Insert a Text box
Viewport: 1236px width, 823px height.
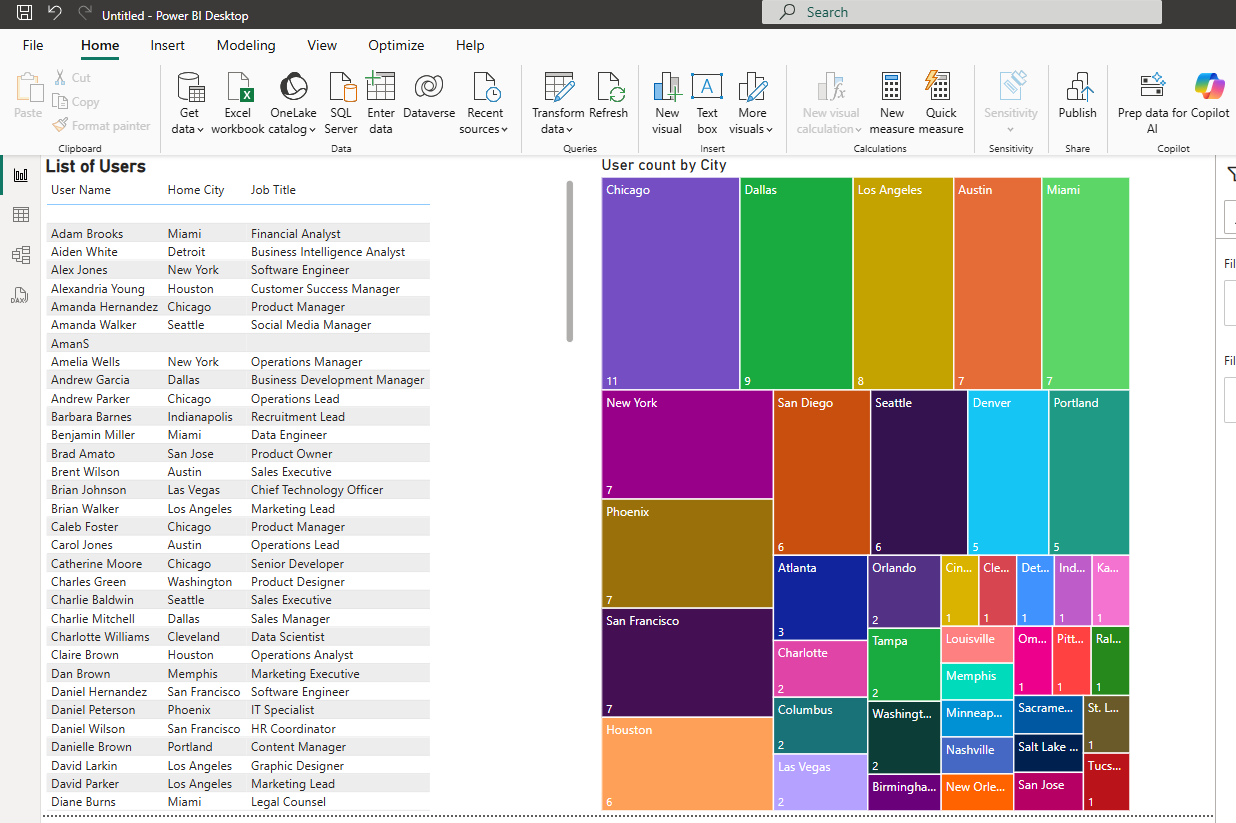coord(706,99)
